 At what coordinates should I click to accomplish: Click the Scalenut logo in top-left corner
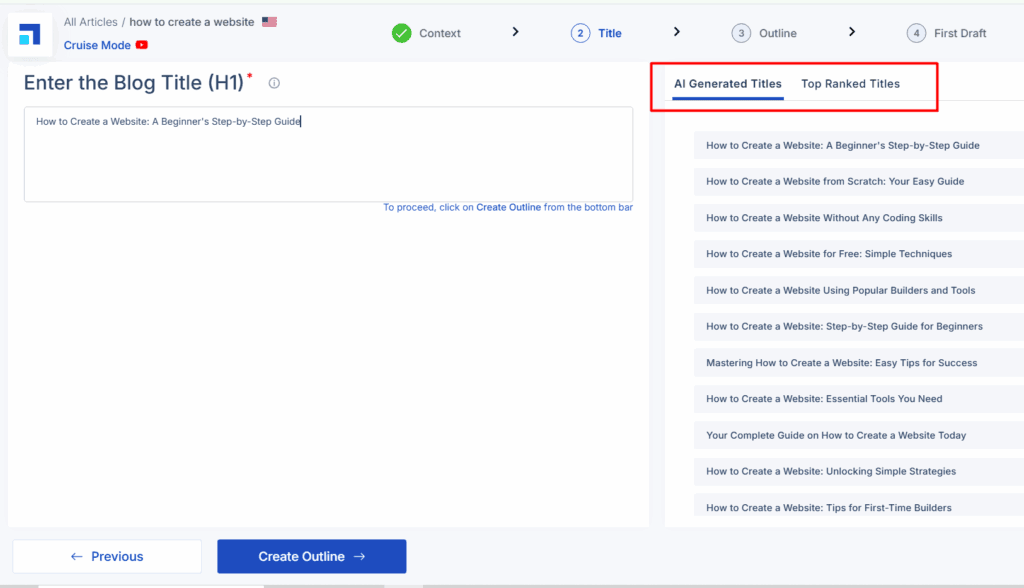pyautogui.click(x=29, y=33)
